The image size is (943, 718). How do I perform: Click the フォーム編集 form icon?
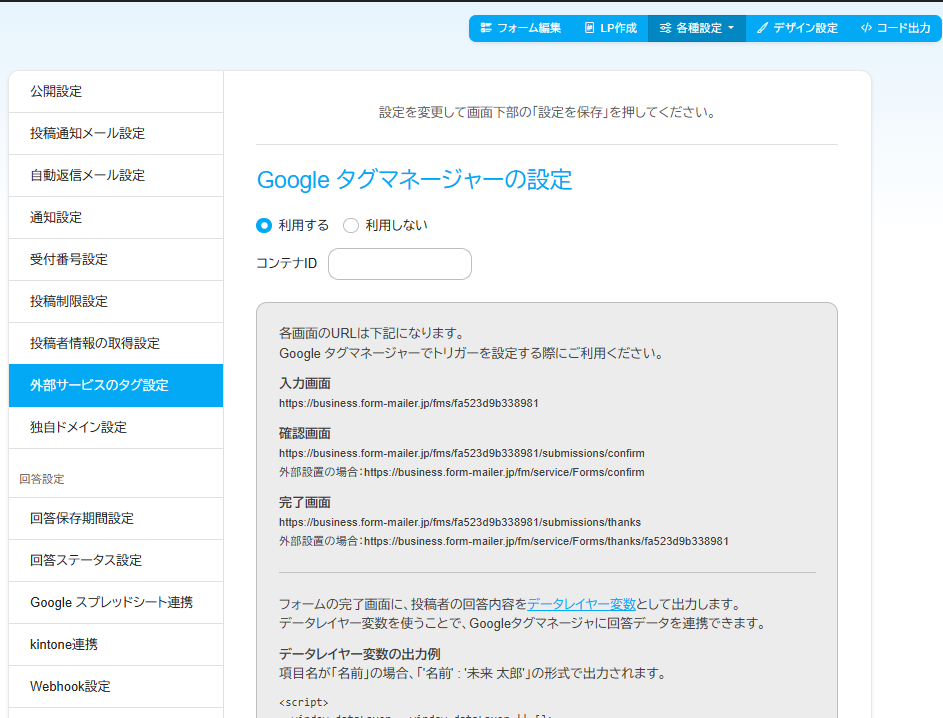486,28
